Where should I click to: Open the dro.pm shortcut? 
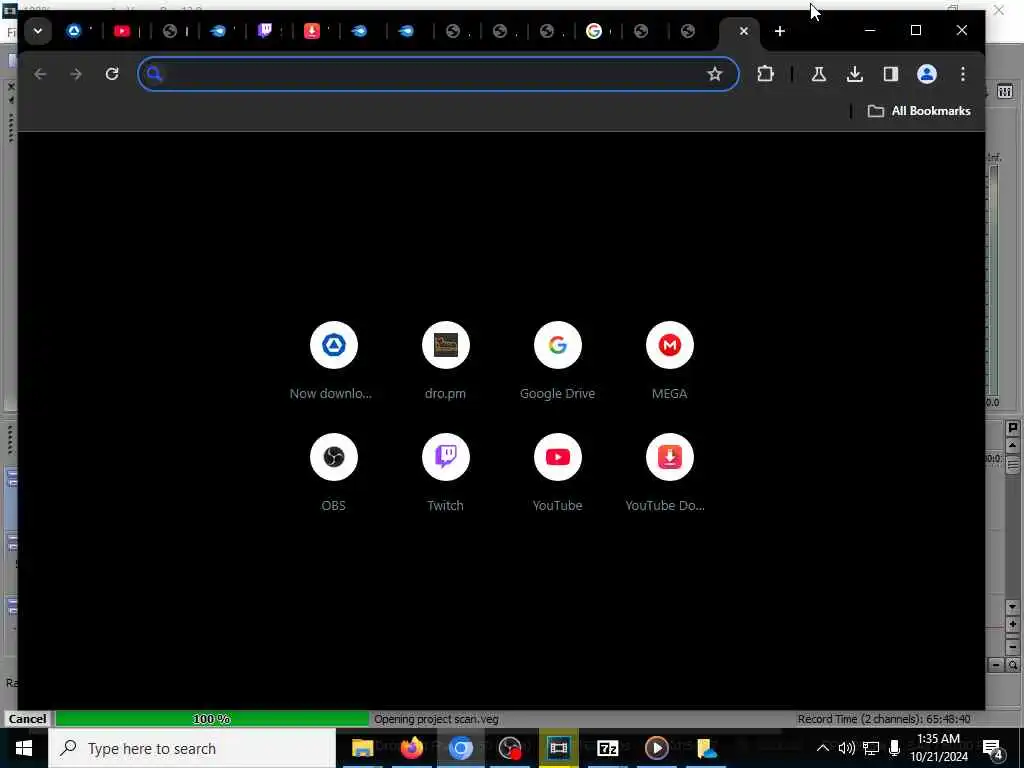(x=445, y=360)
